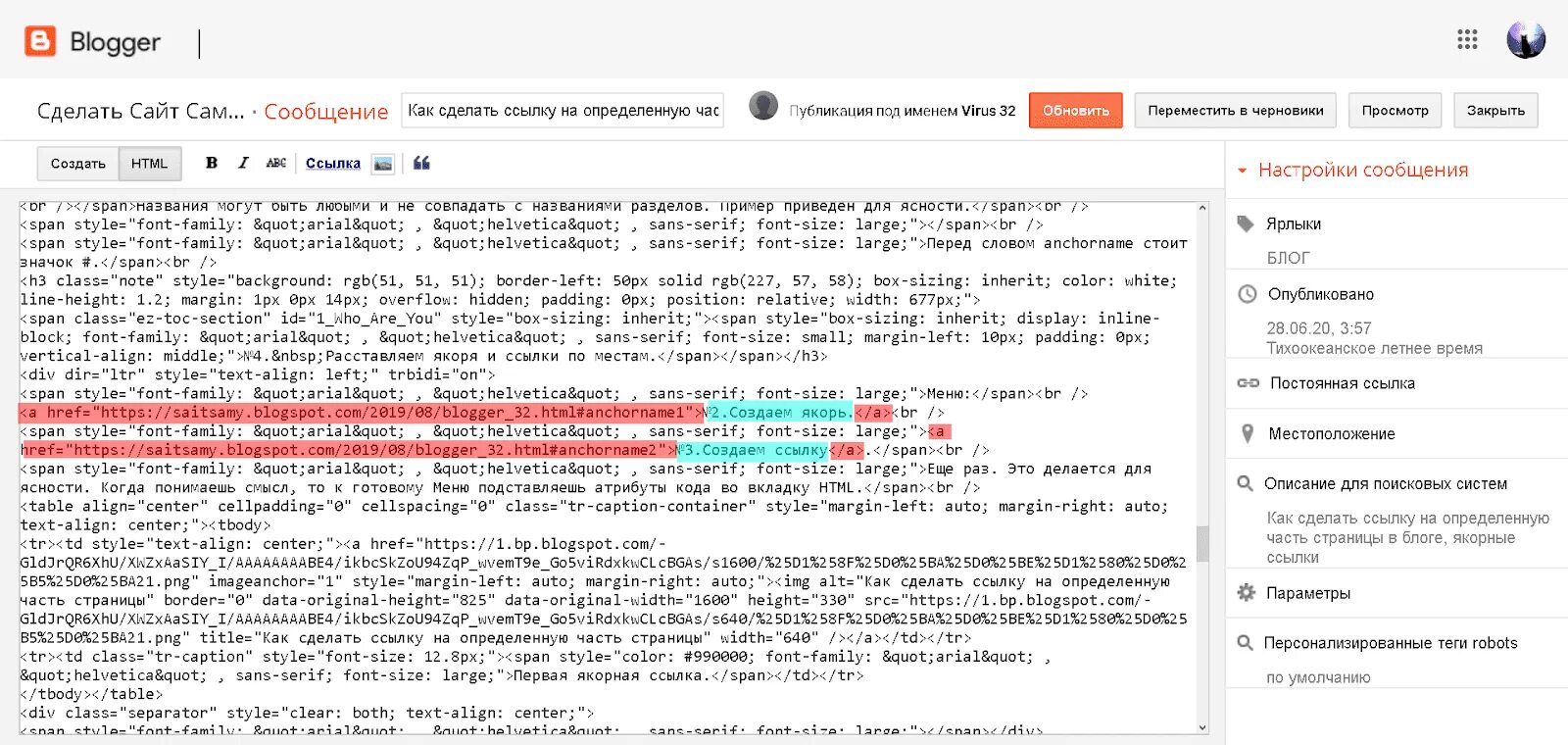Screen dimensions: 1568x745
Task: Click the Parameters gear icon
Action: click(x=1247, y=593)
